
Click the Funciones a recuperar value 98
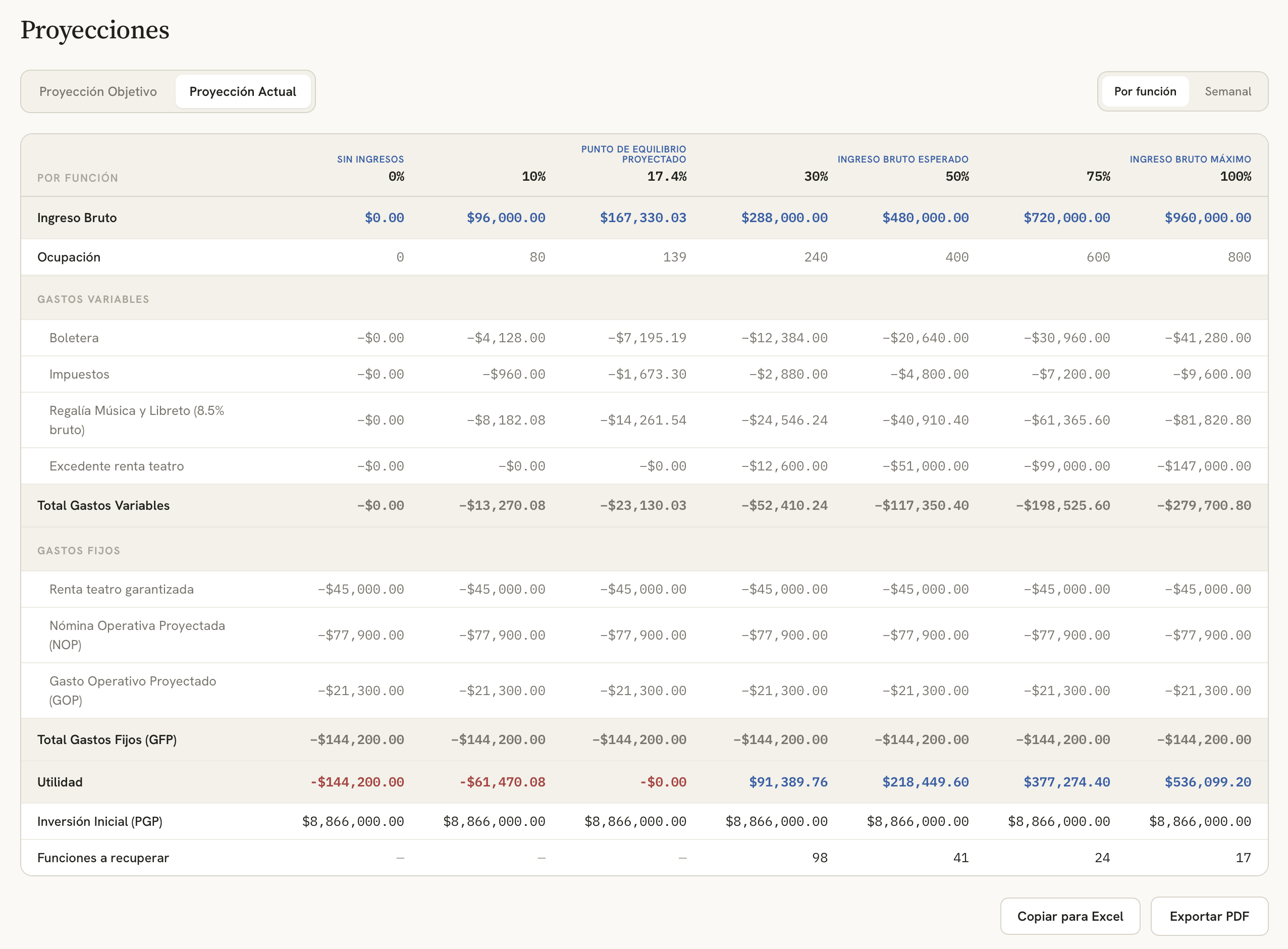(820, 858)
